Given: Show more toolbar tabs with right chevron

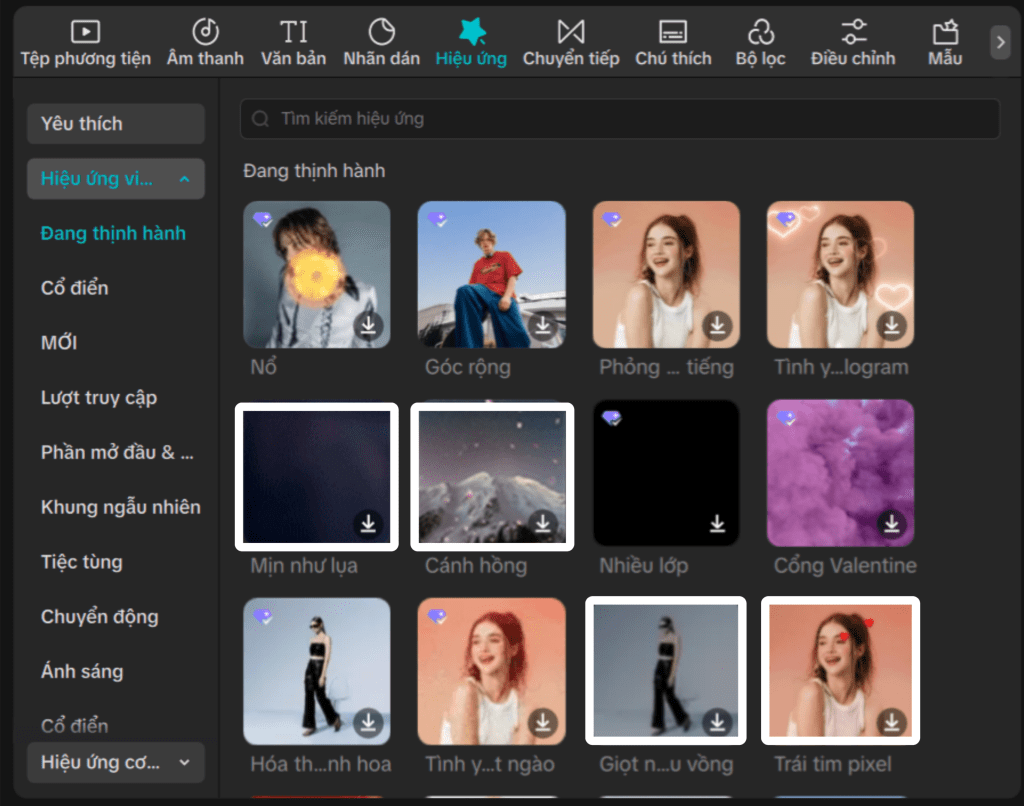Looking at the screenshot, I should coord(1000,42).
